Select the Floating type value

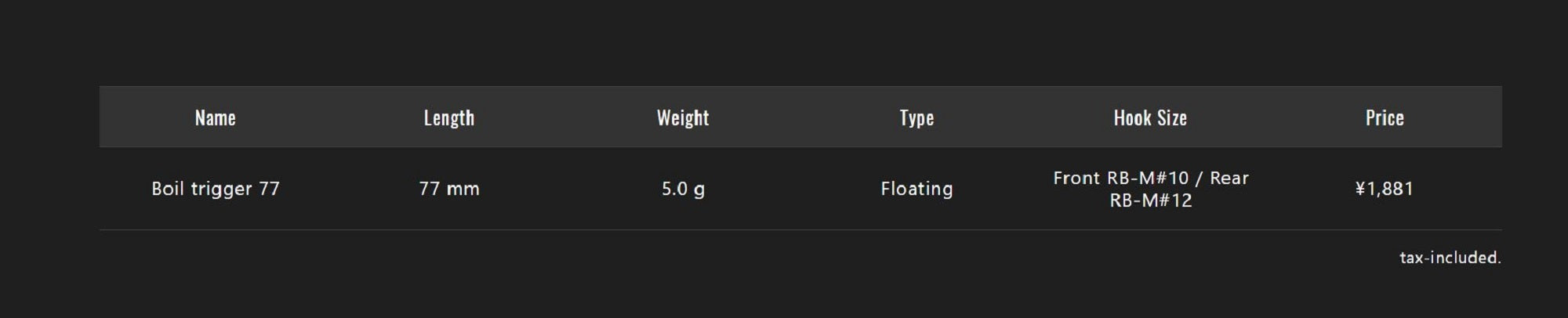point(916,189)
